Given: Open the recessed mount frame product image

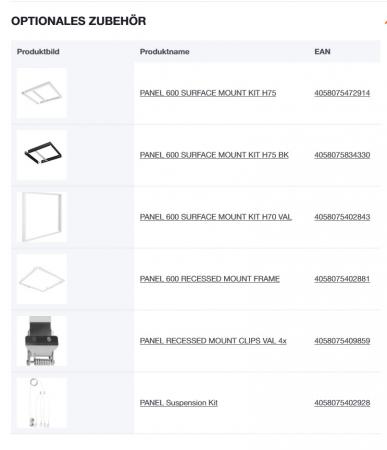Looking at the screenshot, I should [x=41, y=279].
